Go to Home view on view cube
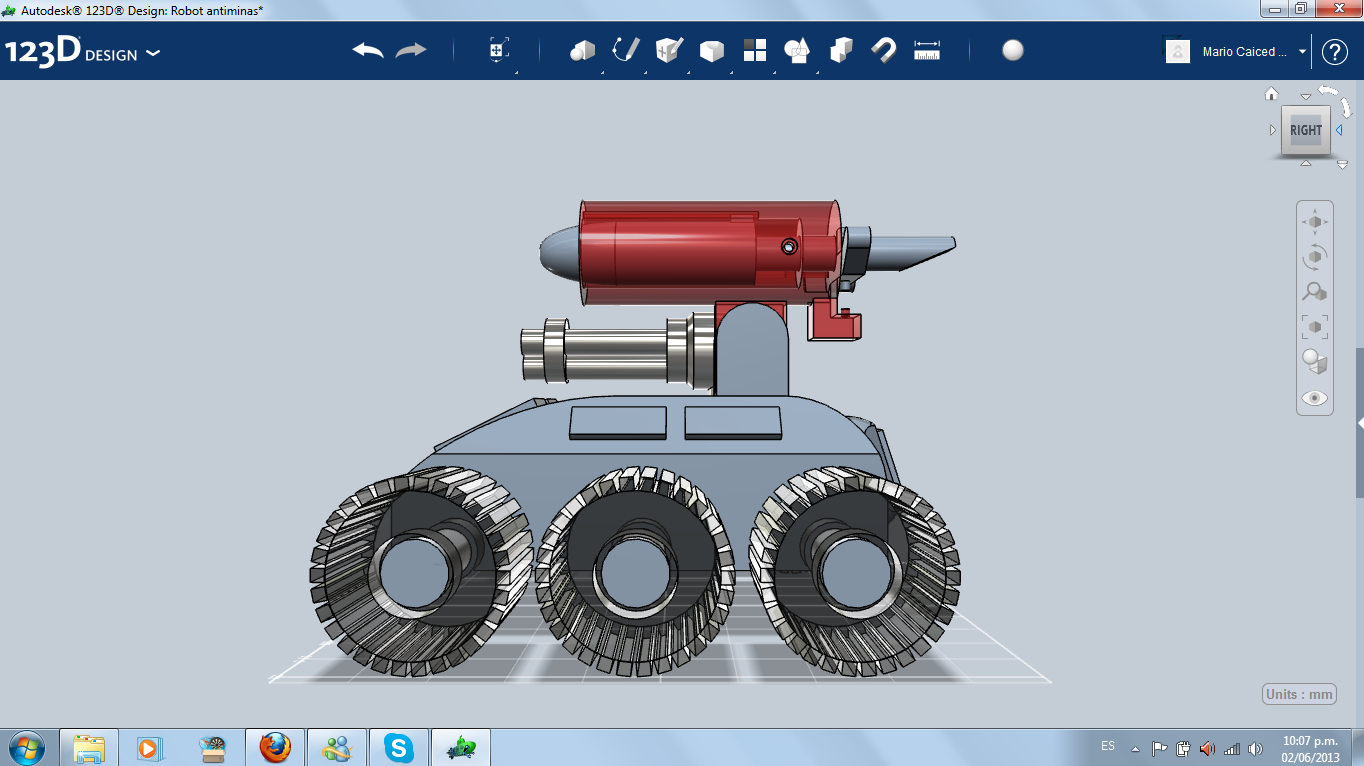 coord(1272,94)
